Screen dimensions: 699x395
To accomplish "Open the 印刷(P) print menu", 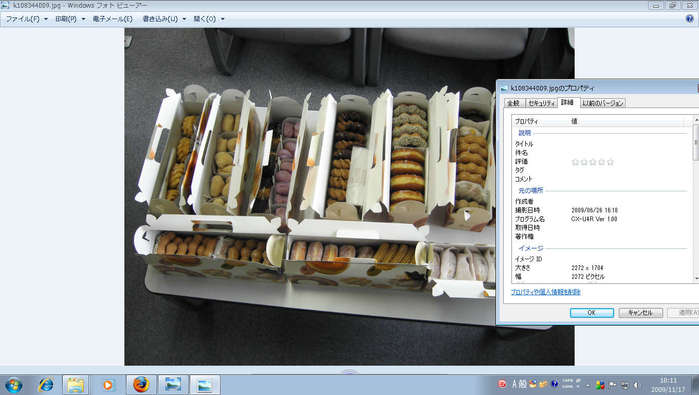I will click(70, 19).
